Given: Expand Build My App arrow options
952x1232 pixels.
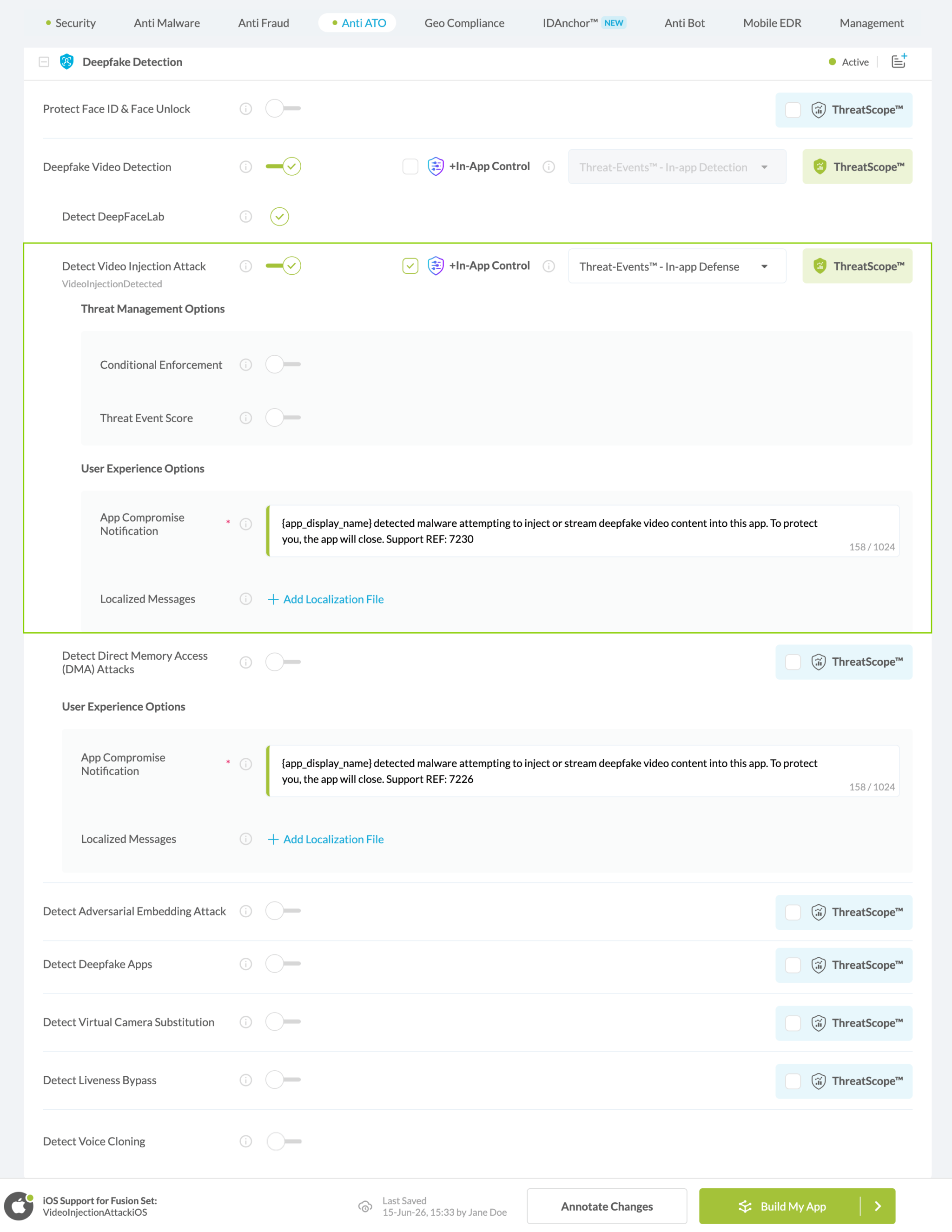Looking at the screenshot, I should (878, 1206).
